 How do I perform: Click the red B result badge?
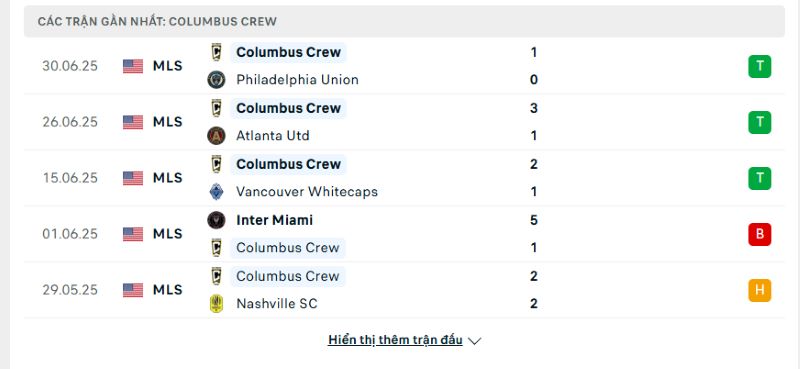click(760, 234)
